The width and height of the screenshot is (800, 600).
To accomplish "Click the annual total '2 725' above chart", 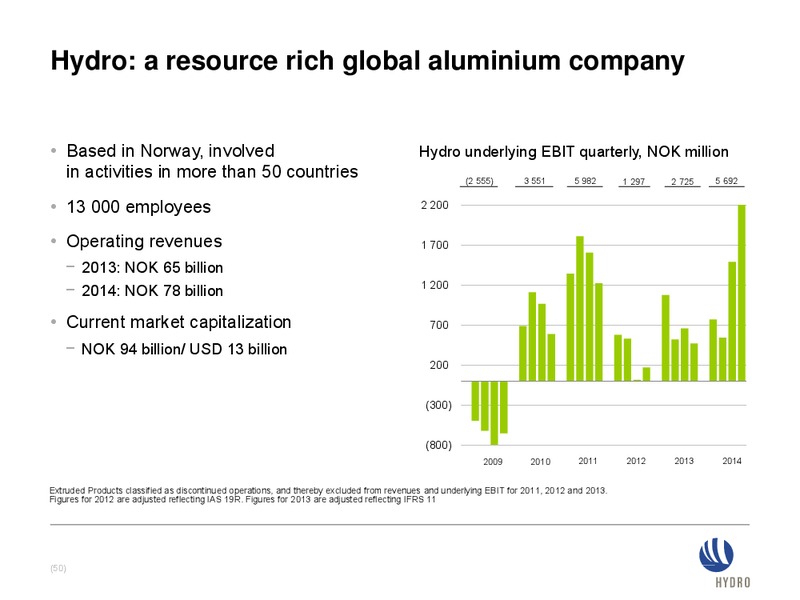I will click(682, 181).
